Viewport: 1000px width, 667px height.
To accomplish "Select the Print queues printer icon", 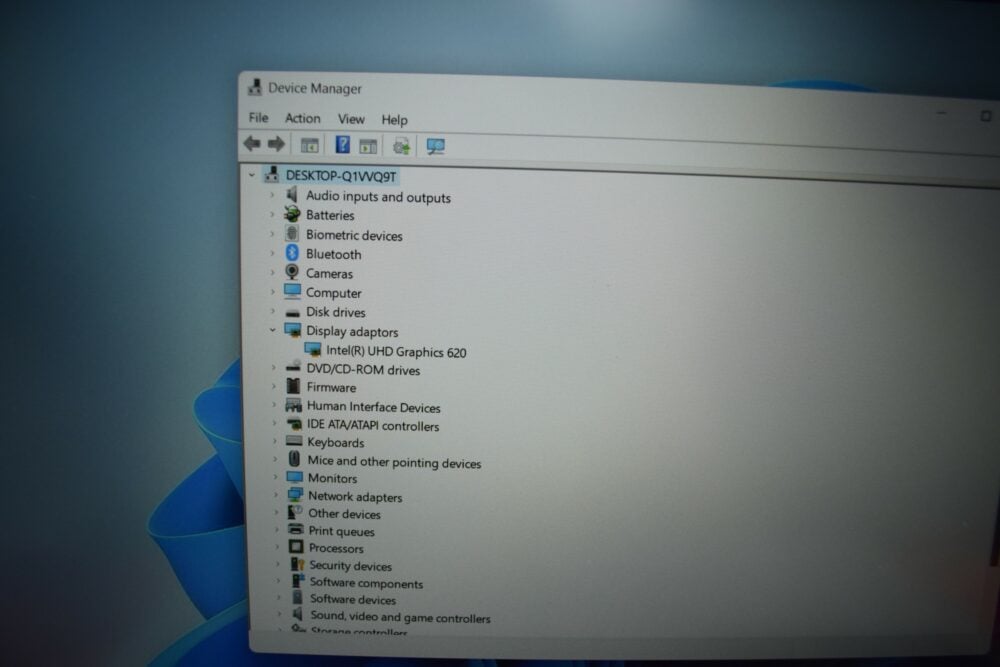I will pyautogui.click(x=296, y=529).
